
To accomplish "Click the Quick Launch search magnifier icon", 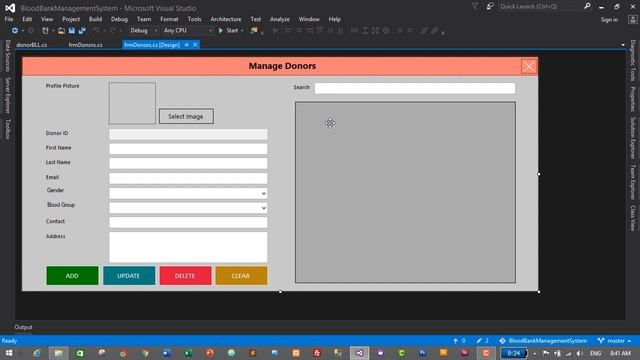I will tap(587, 6).
